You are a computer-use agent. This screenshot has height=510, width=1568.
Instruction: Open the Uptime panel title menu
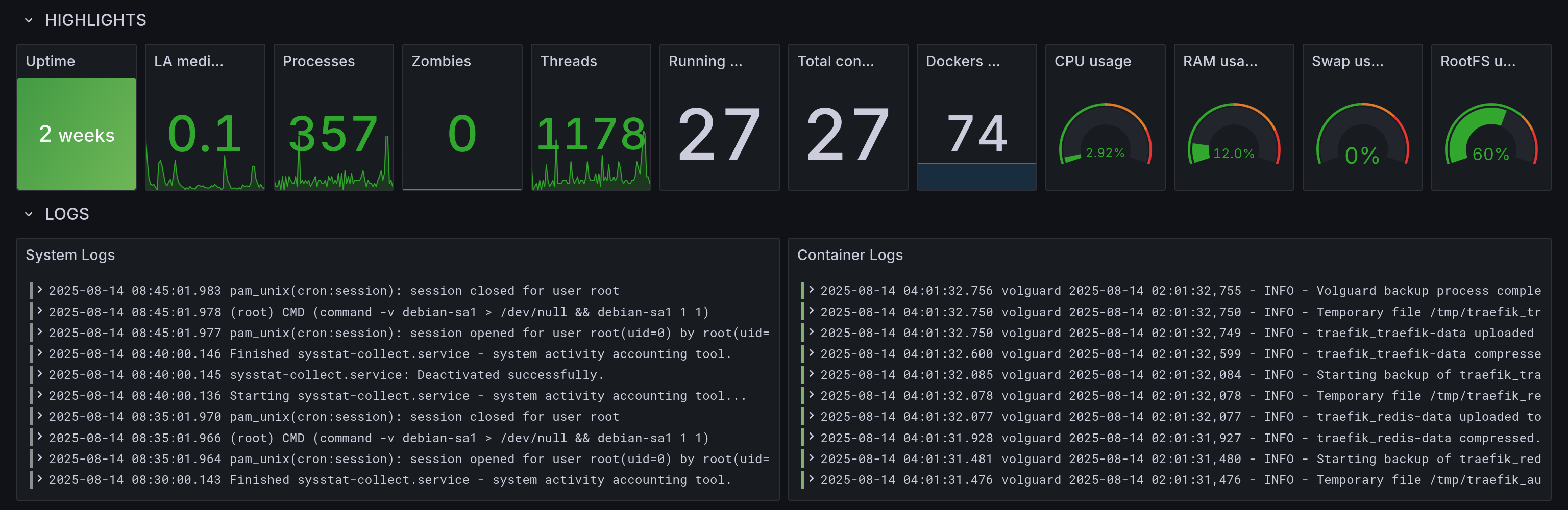coord(51,61)
